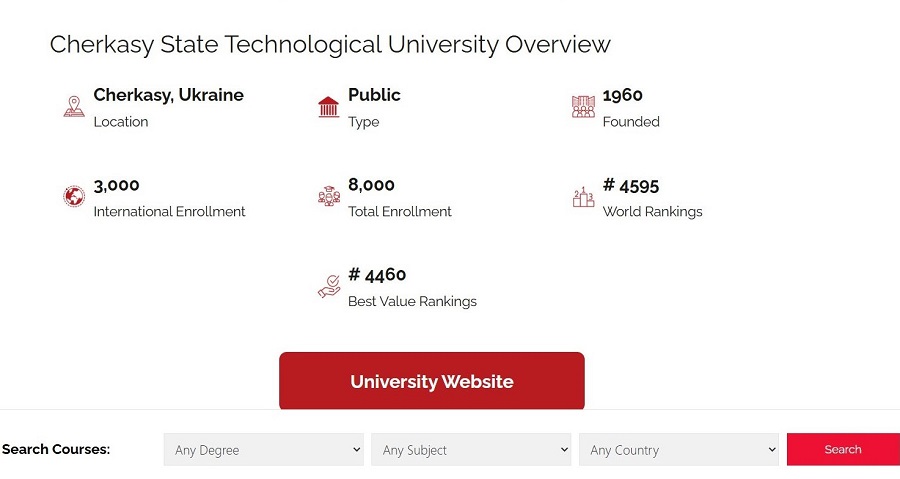This screenshot has width=900, height=479.
Task: Click the Cherkasy, Ukraine location text
Action: click(168, 95)
